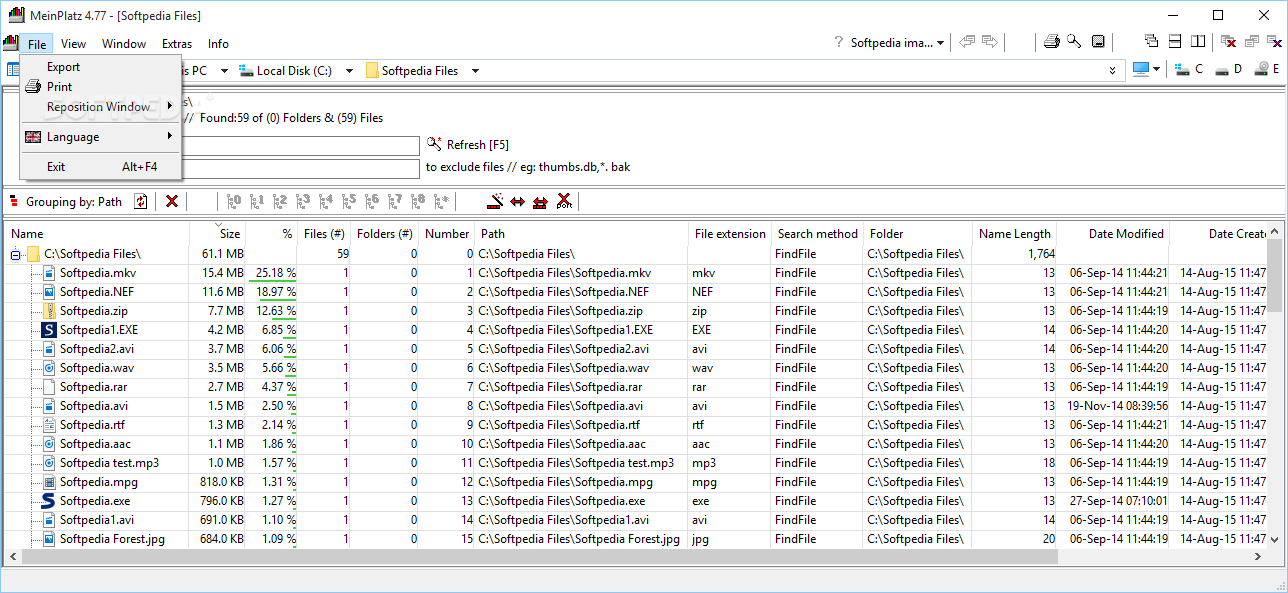This screenshot has width=1288, height=593.
Task: Click the Print toolbar icon
Action: pyautogui.click(x=1051, y=42)
